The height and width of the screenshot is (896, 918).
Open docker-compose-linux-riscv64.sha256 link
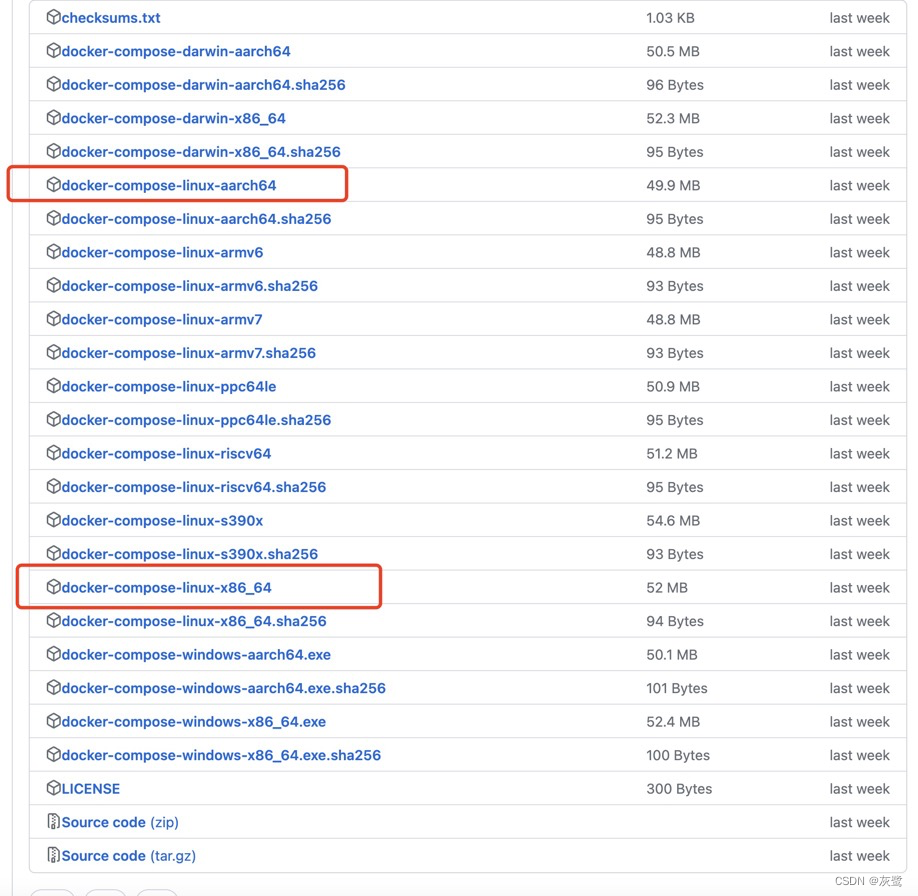coord(194,487)
